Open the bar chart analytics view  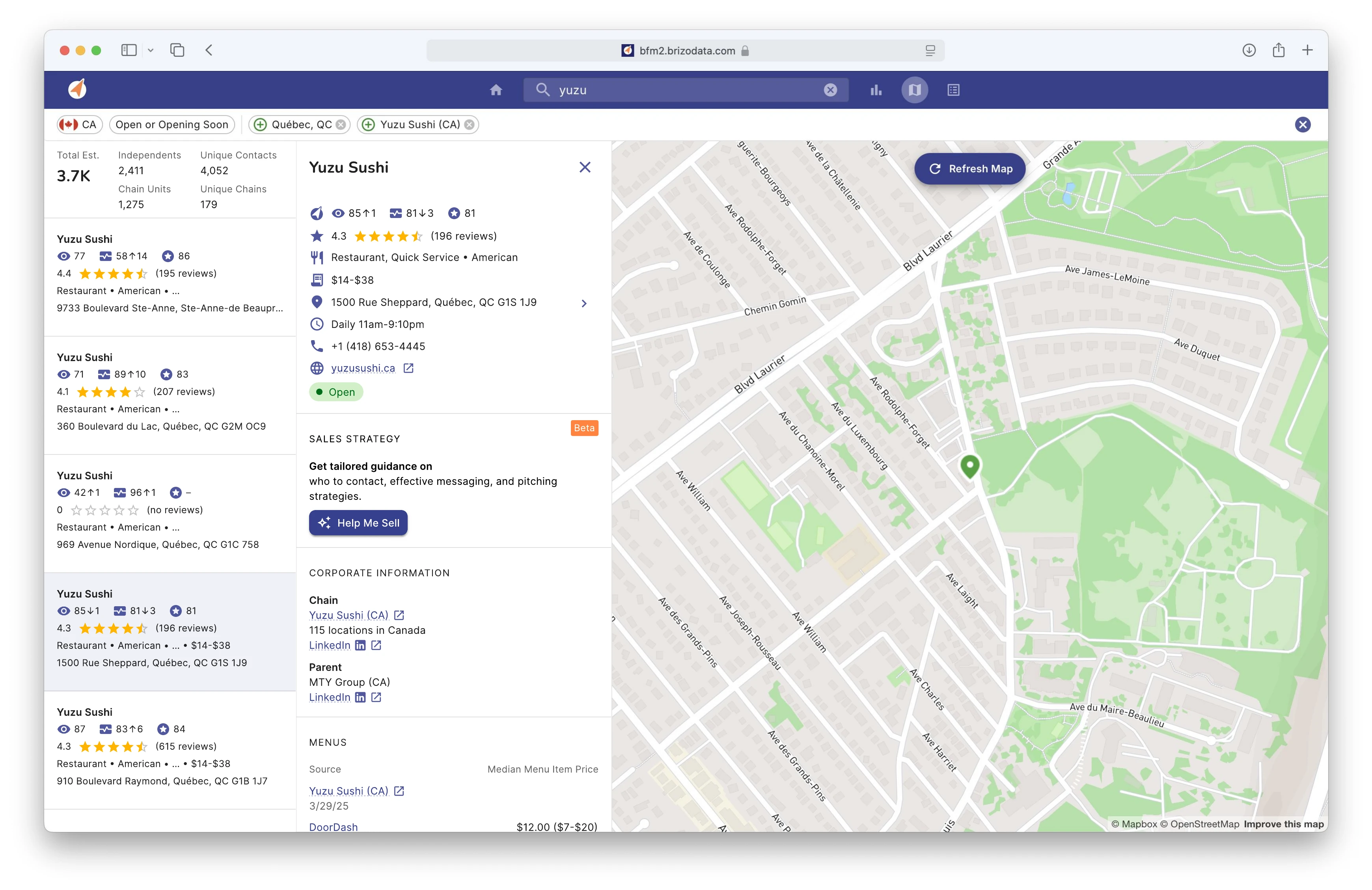point(876,90)
